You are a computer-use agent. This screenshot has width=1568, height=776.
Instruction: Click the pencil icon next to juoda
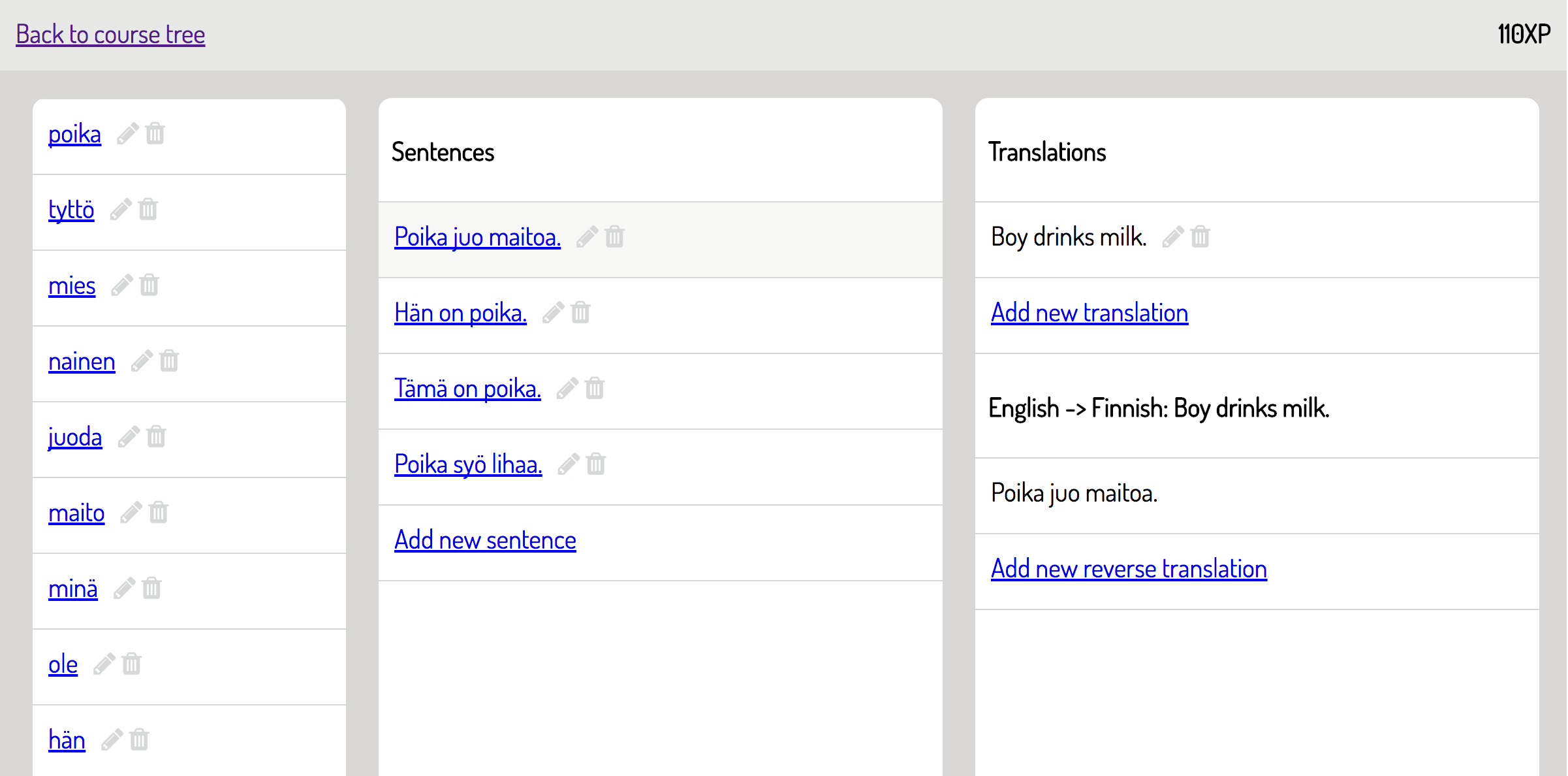pos(128,437)
